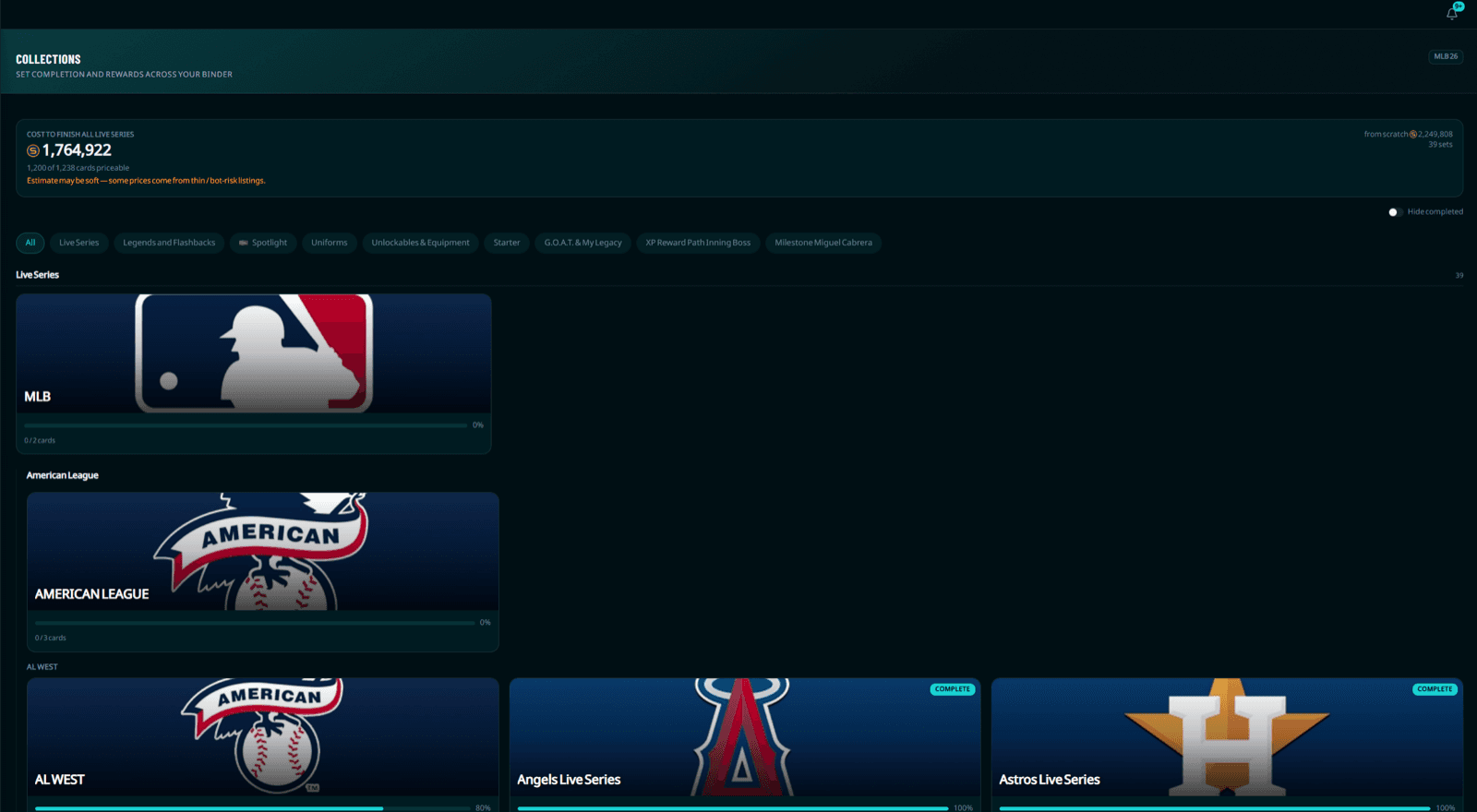Select the Uniforms filter tab

[x=330, y=243]
